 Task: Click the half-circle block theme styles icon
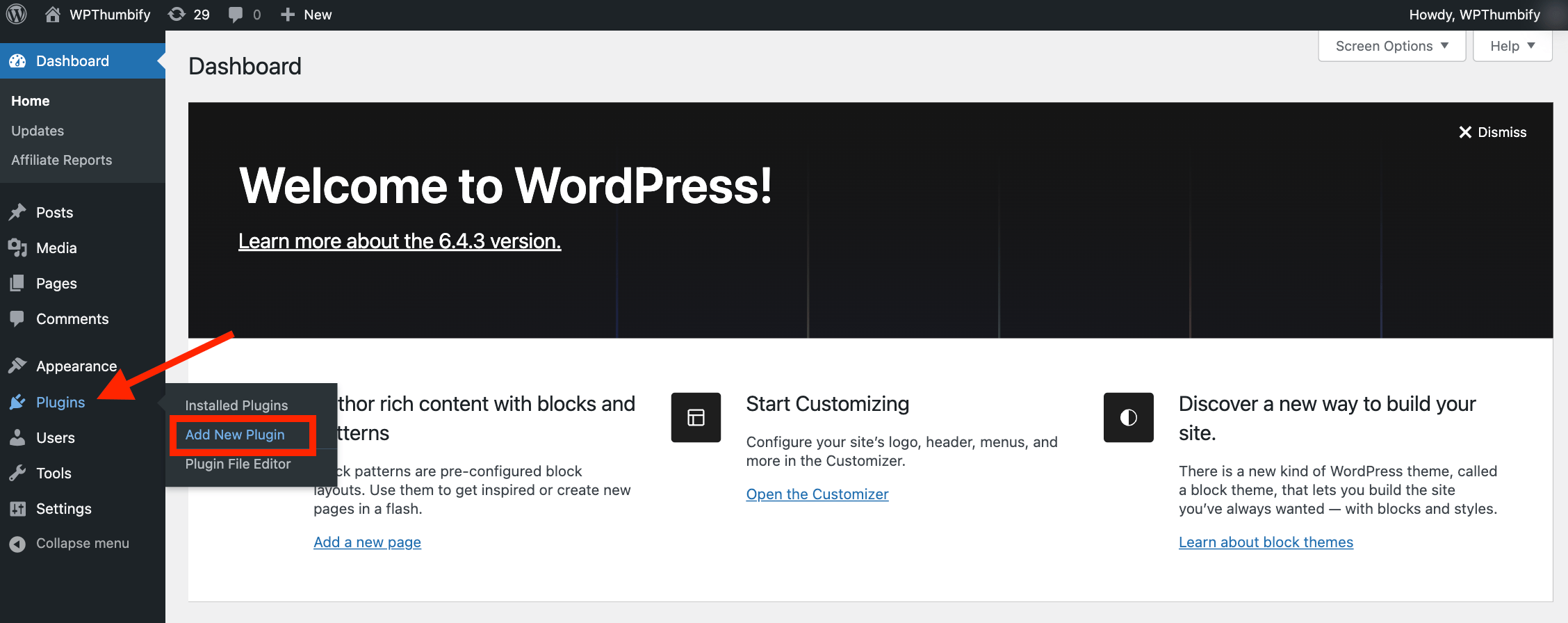tap(1129, 417)
